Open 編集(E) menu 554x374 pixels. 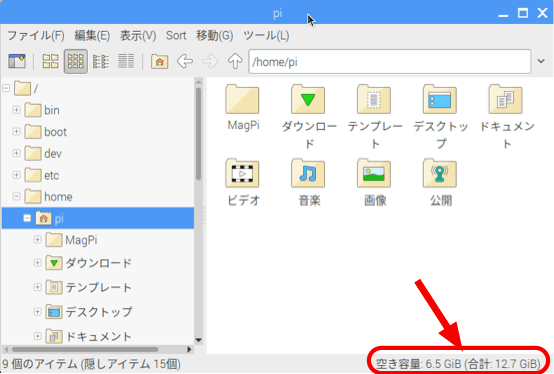coord(92,36)
